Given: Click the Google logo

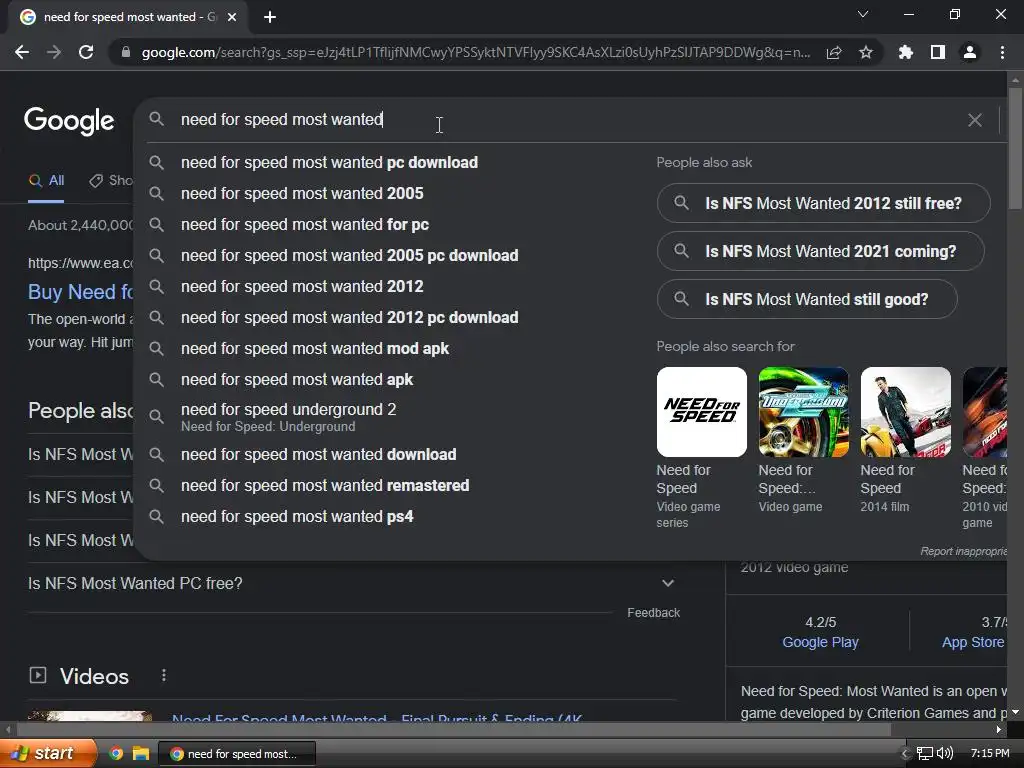Looking at the screenshot, I should [x=69, y=121].
